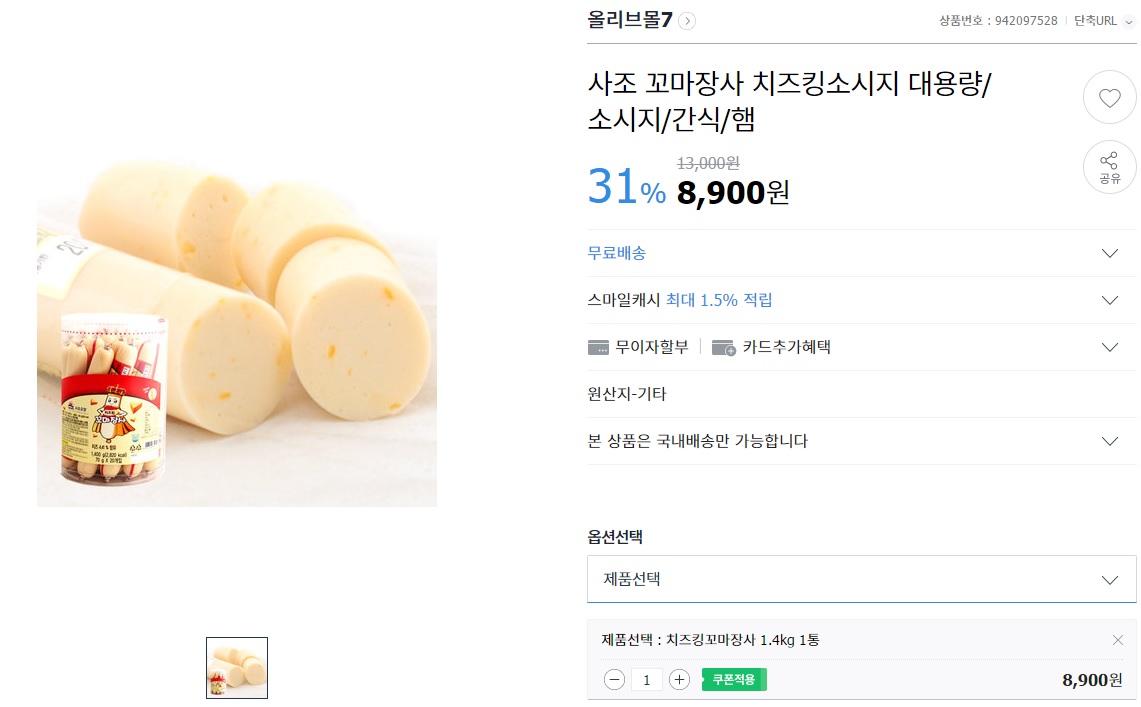
Task: Click the 카드추가혜택 card icon
Action: [724, 347]
